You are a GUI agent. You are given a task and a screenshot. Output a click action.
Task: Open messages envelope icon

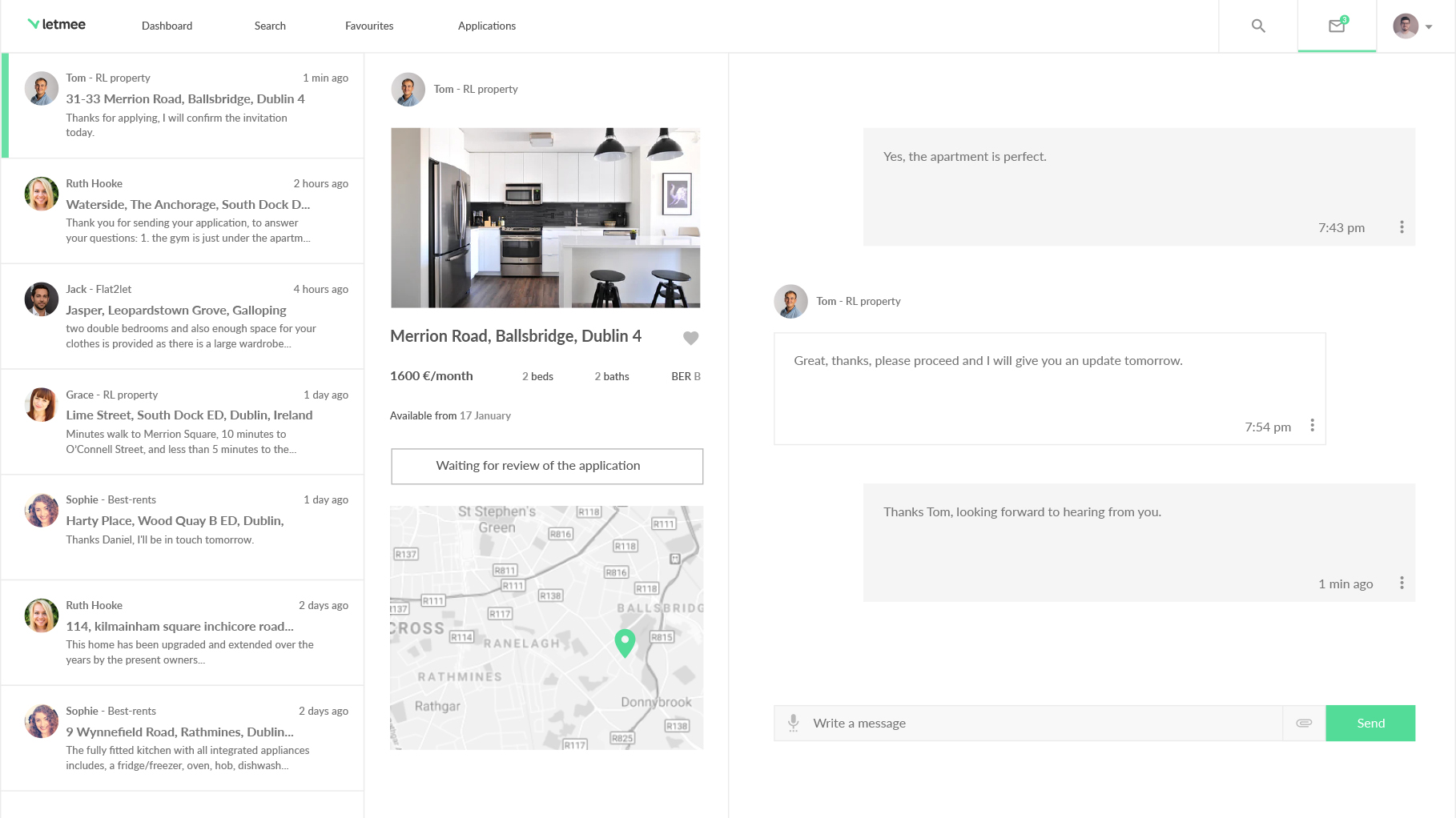(x=1337, y=26)
